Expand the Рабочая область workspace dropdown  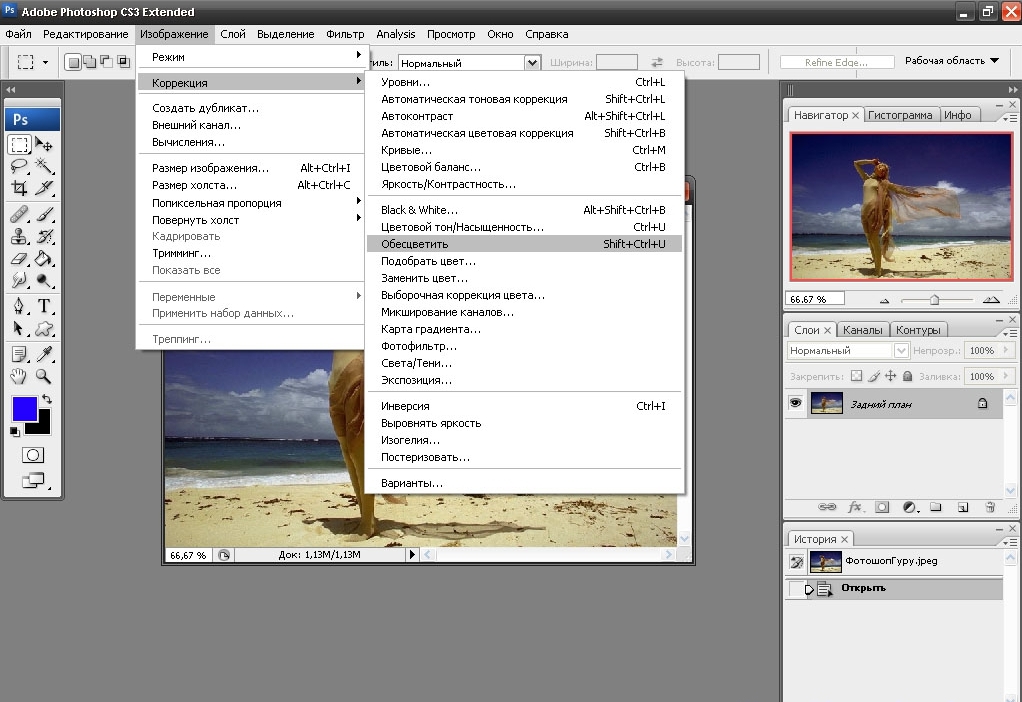click(x=951, y=61)
